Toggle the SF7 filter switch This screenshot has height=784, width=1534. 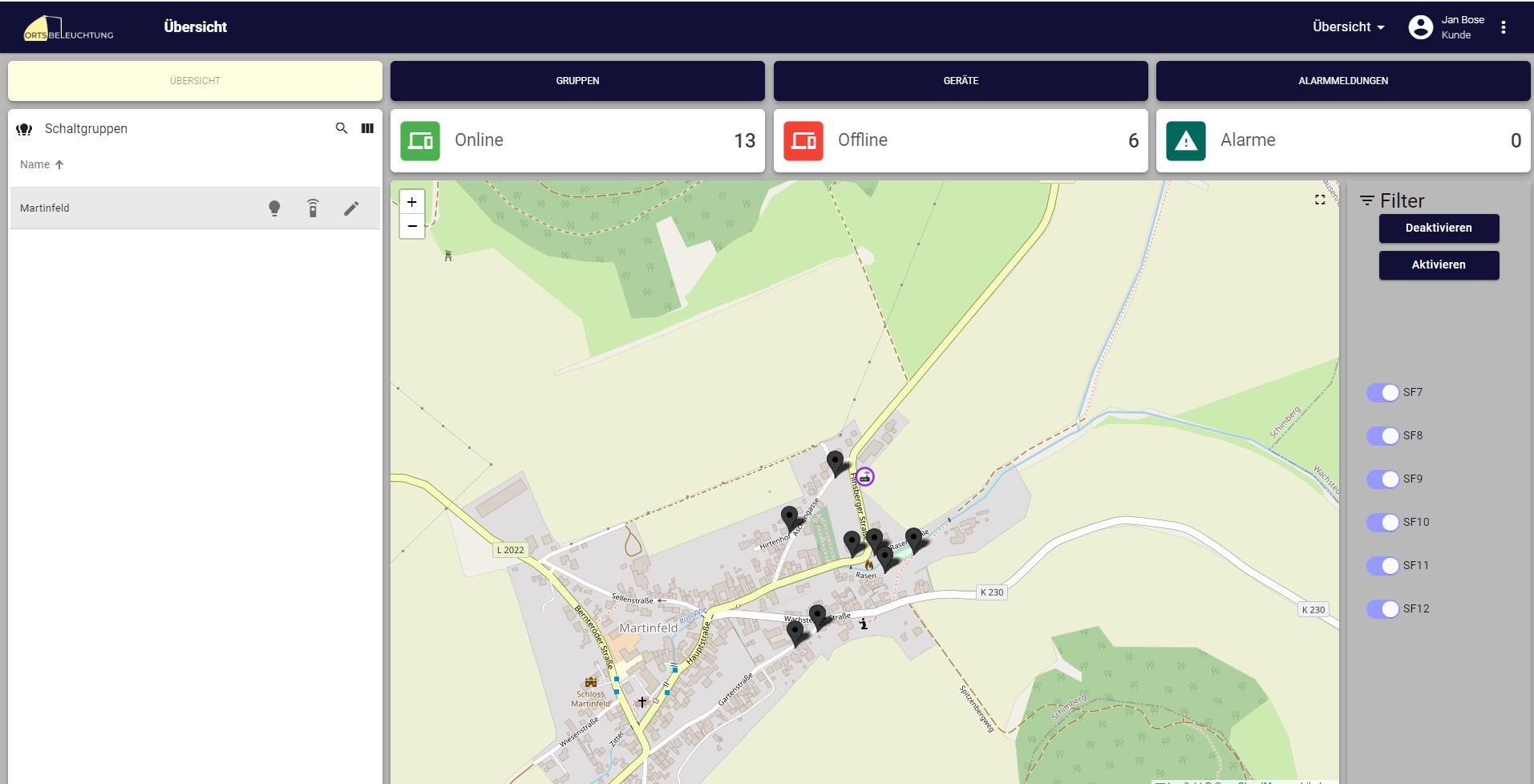pos(1382,393)
